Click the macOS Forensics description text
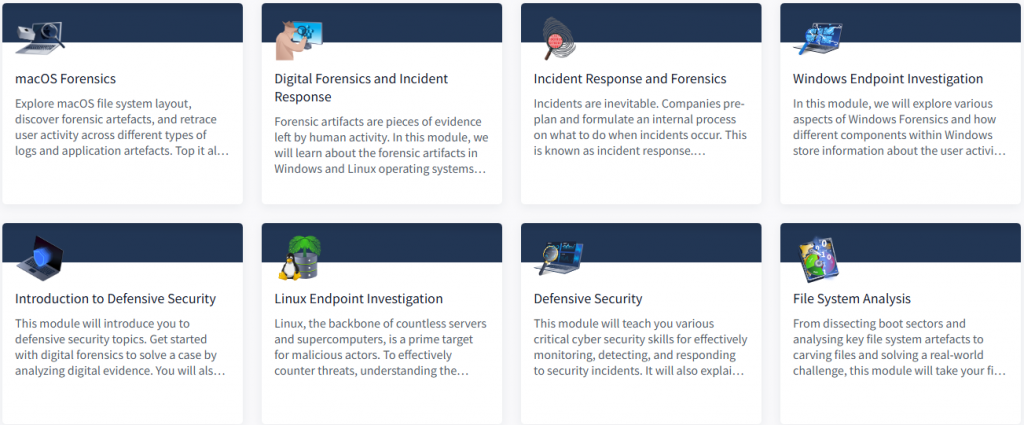 122,128
